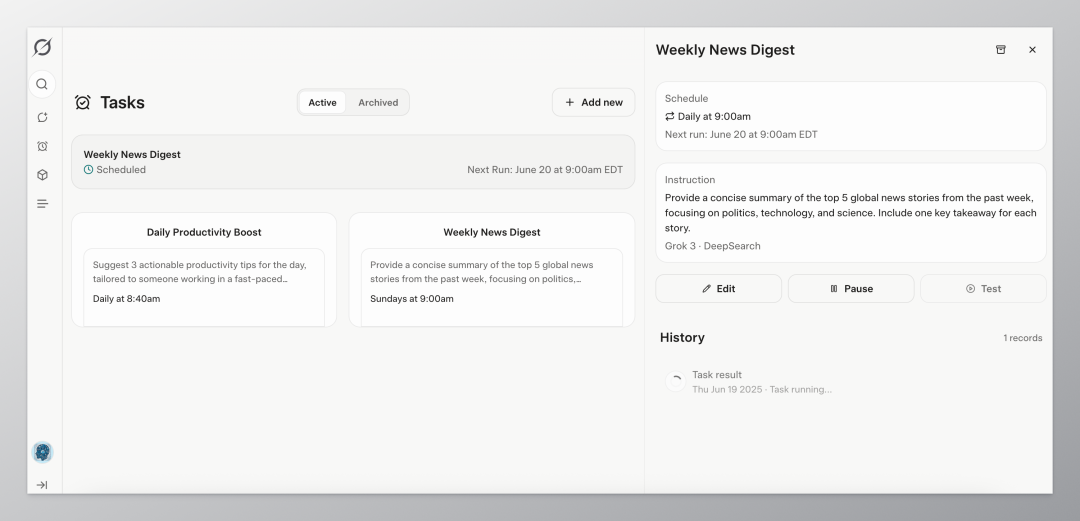The width and height of the screenshot is (1080, 521).
Task: Close the Weekly News Digest panel
Action: click(x=1032, y=50)
